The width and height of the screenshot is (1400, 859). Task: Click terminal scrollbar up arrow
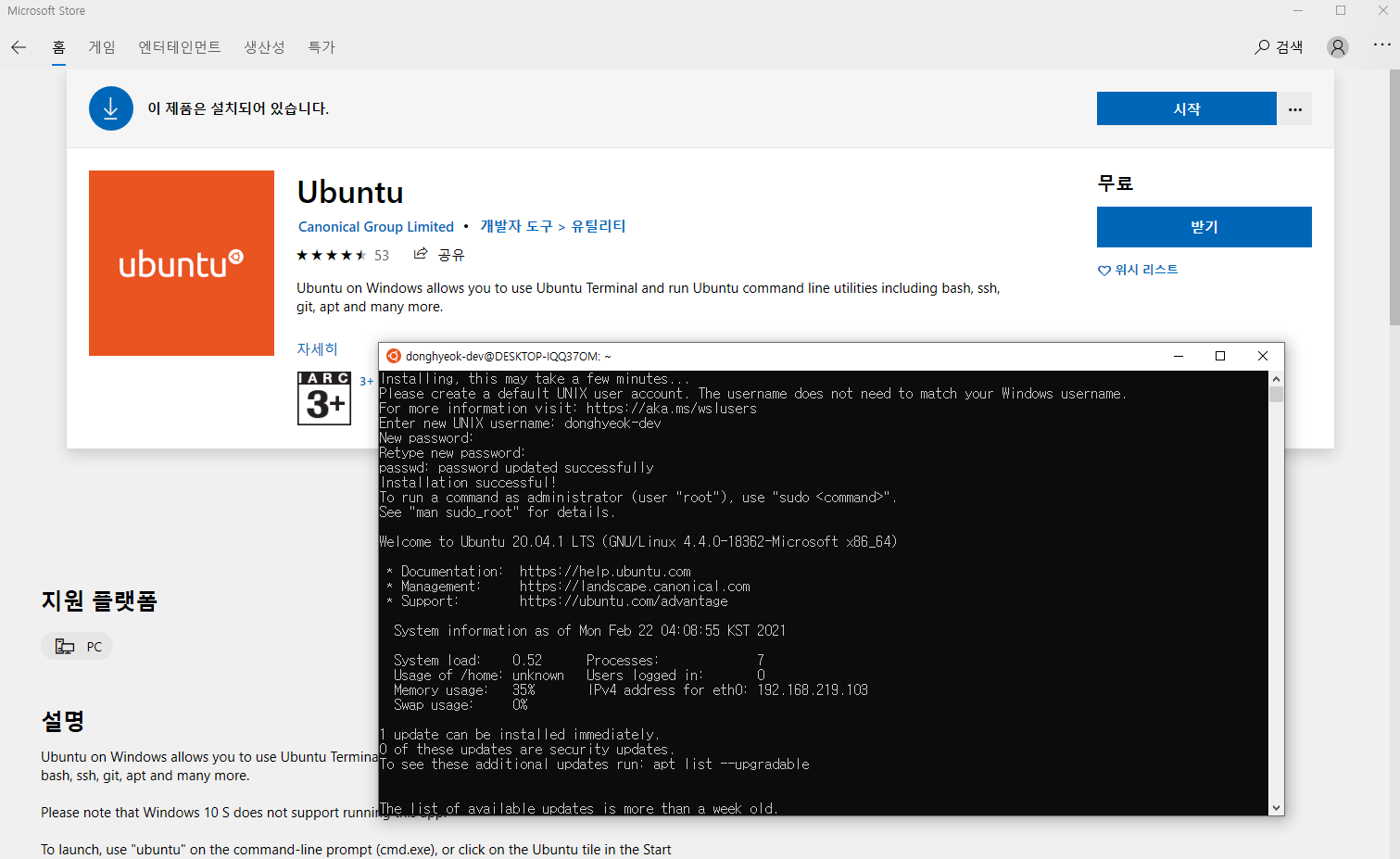pyautogui.click(x=1276, y=378)
